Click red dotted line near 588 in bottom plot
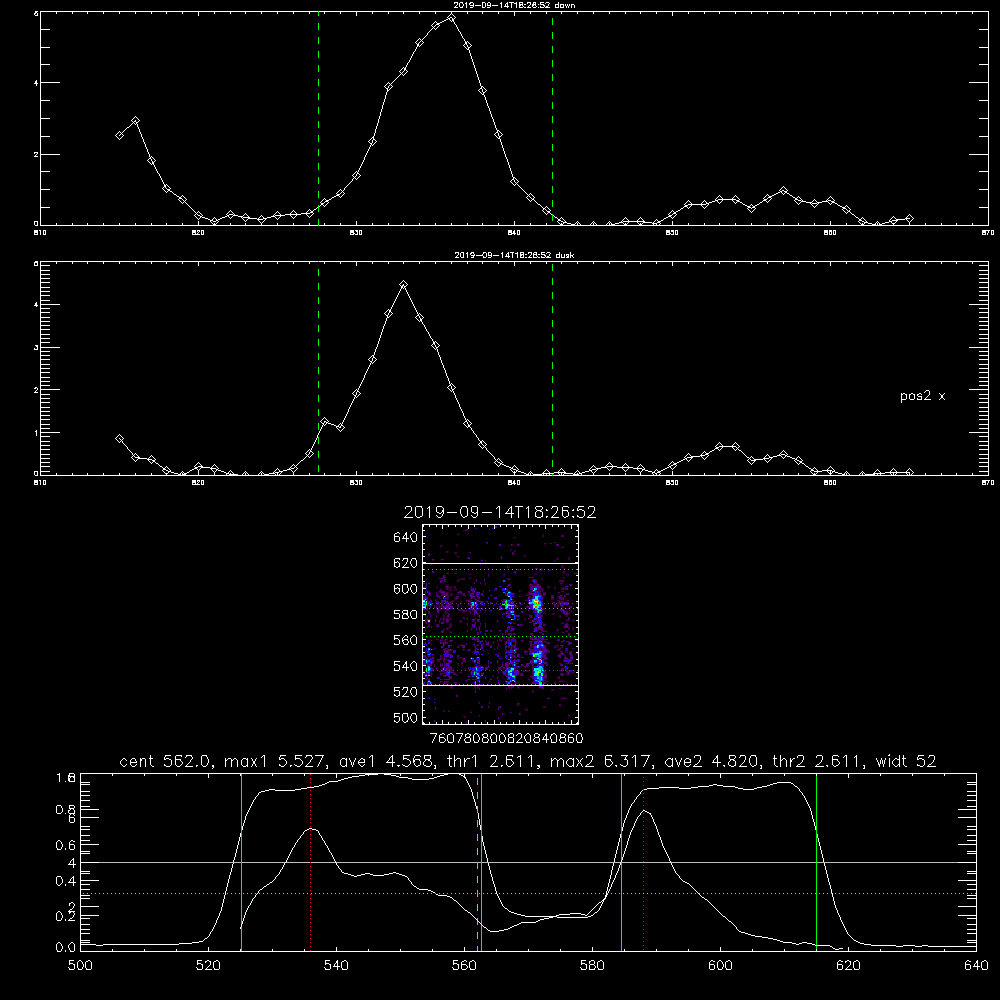 point(643,862)
